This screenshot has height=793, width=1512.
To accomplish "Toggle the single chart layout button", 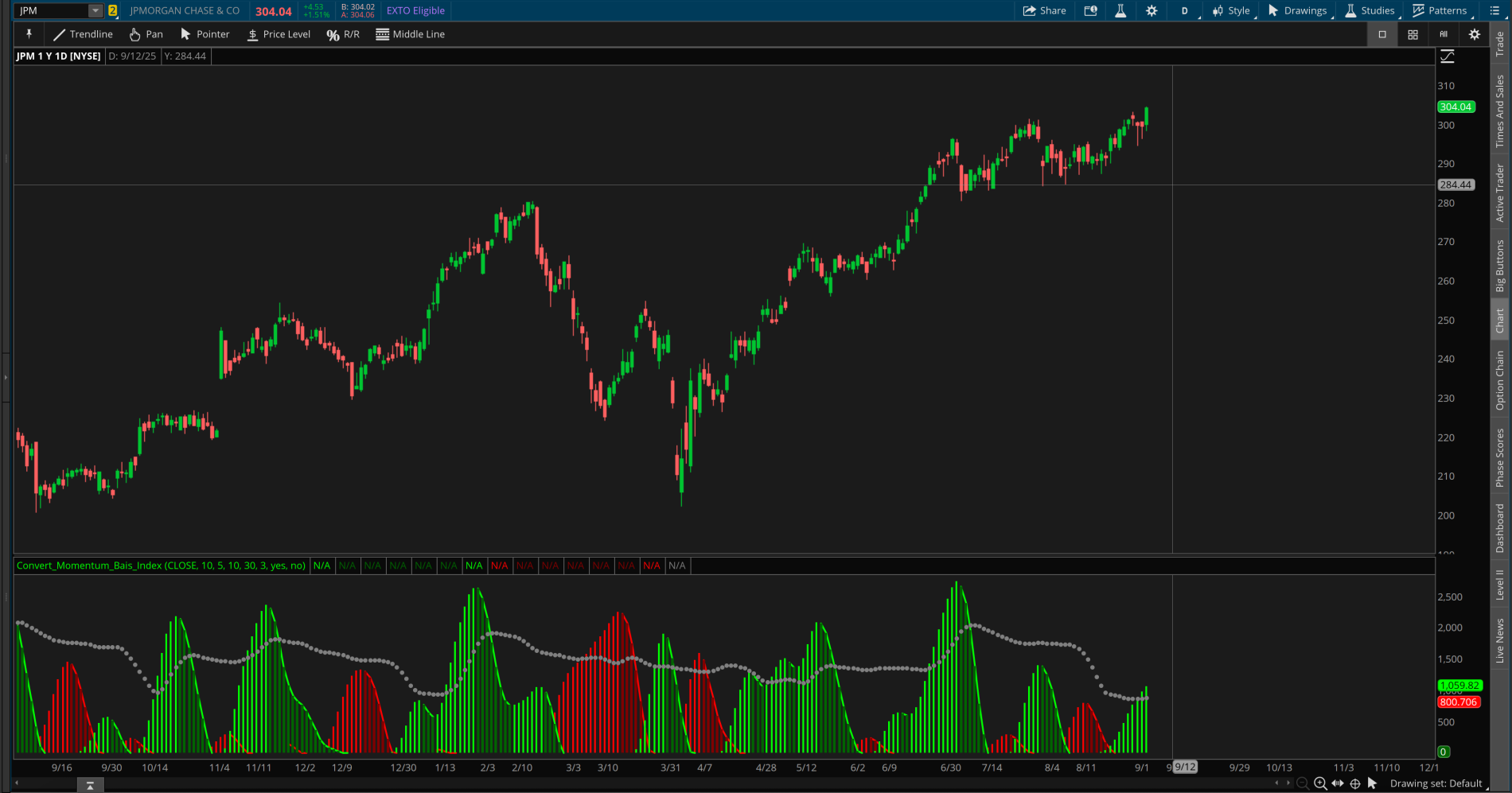I will pos(1382,34).
